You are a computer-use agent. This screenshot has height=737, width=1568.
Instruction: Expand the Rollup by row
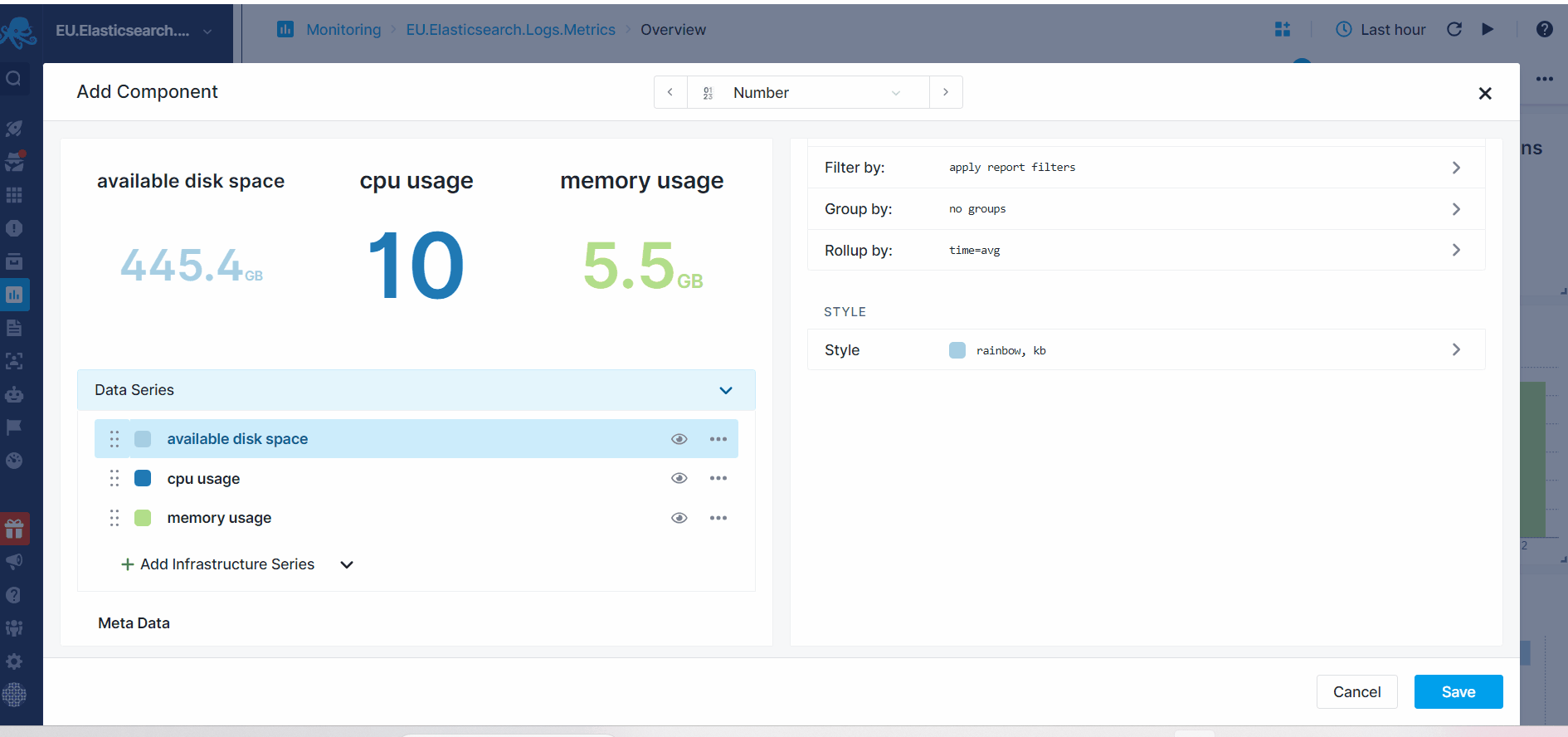tap(1146, 250)
